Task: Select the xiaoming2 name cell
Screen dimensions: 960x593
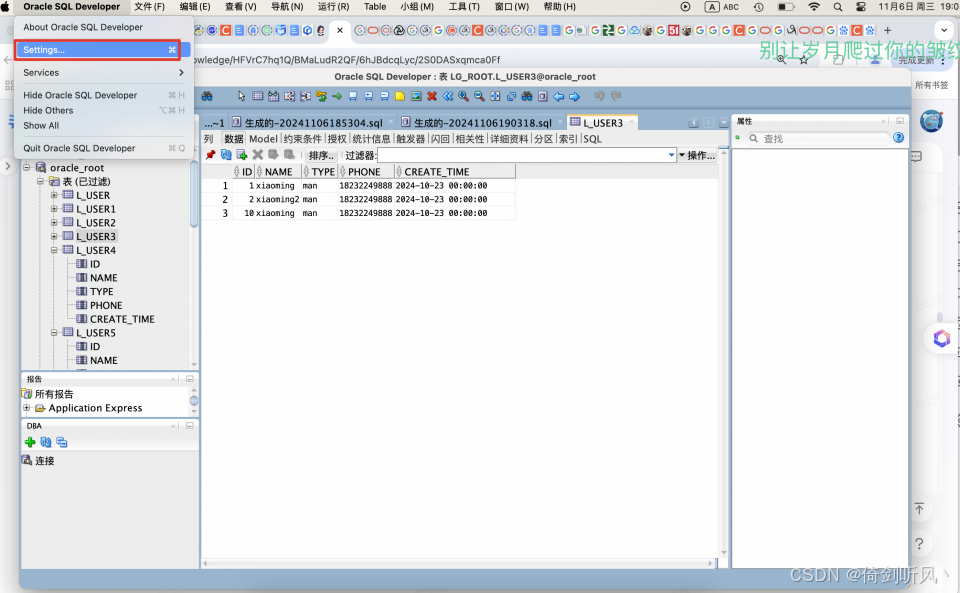Action: pos(277,200)
